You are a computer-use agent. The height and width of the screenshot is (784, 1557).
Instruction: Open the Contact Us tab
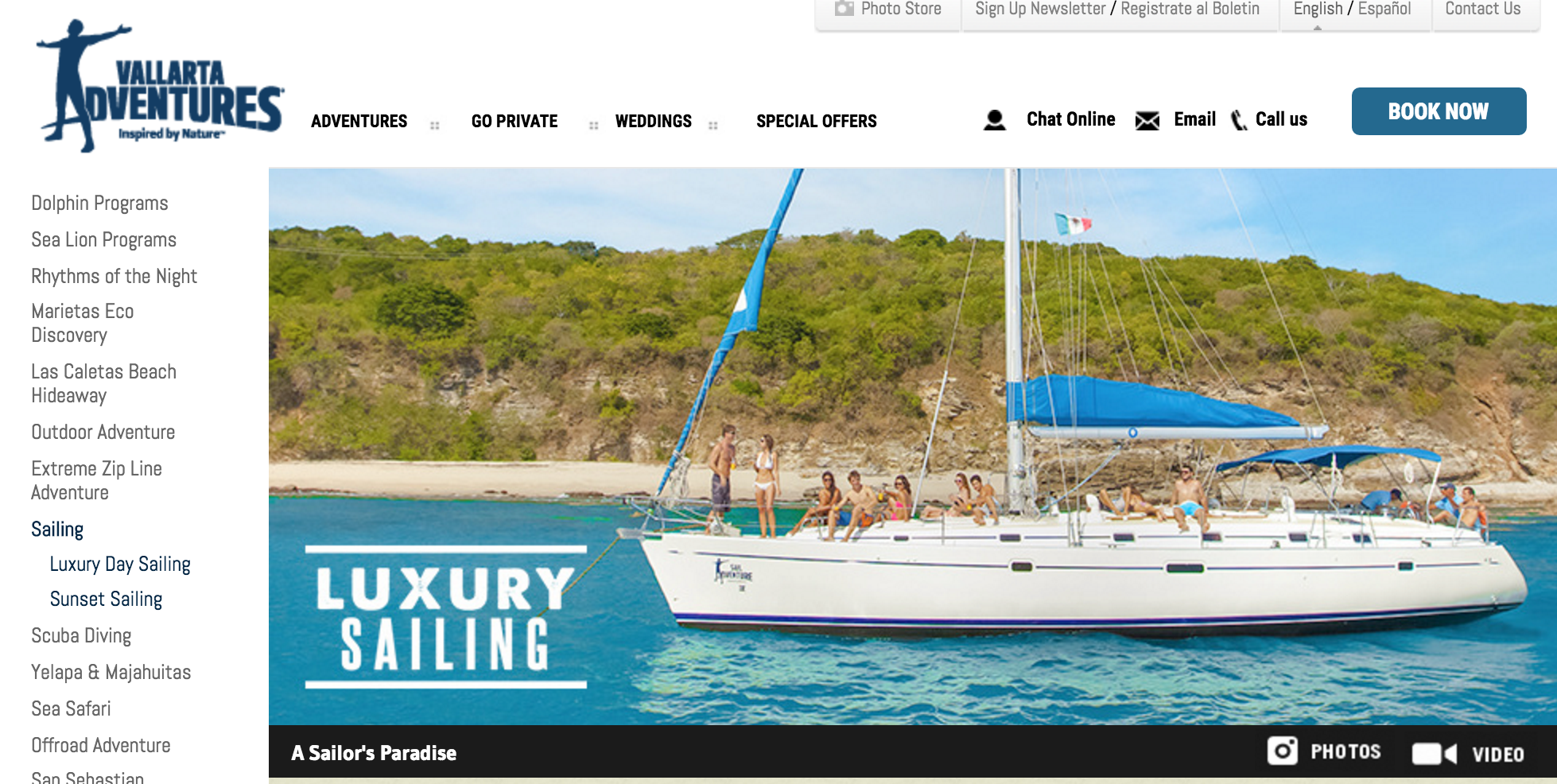coord(1482,9)
